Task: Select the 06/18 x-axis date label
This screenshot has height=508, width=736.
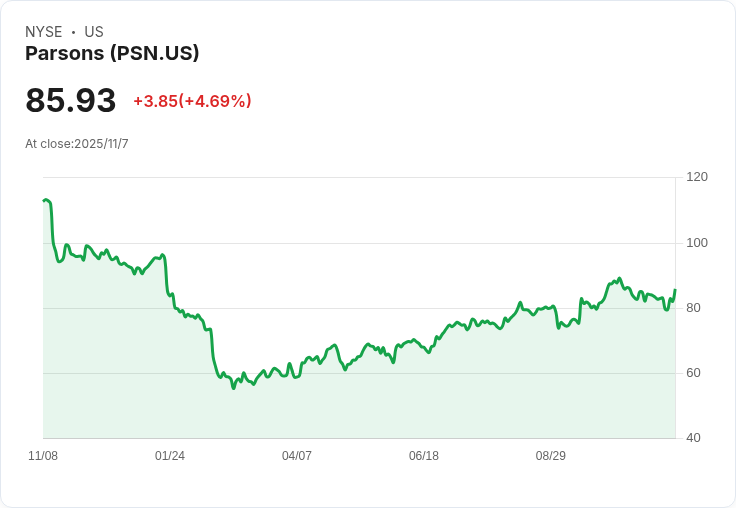Action: (x=424, y=456)
